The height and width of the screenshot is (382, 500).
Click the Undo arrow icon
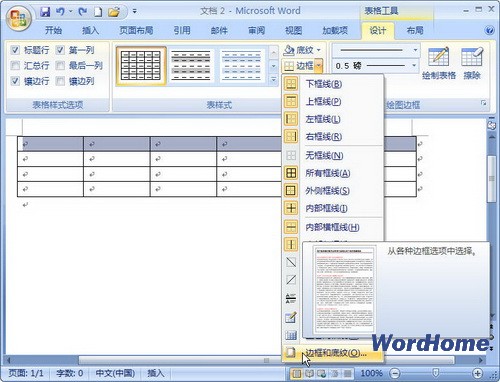tap(60, 12)
